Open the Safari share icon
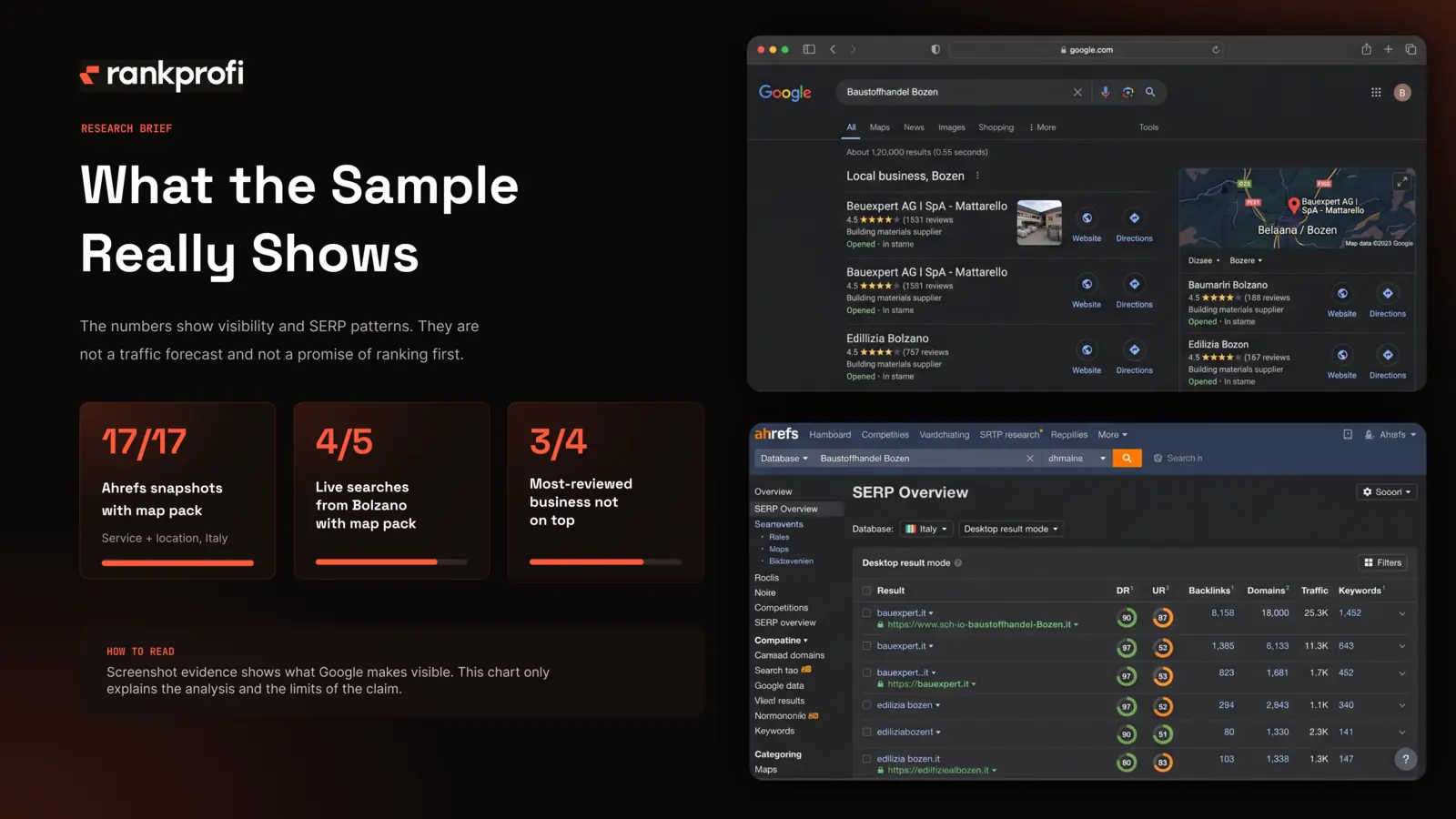 [x=1366, y=49]
